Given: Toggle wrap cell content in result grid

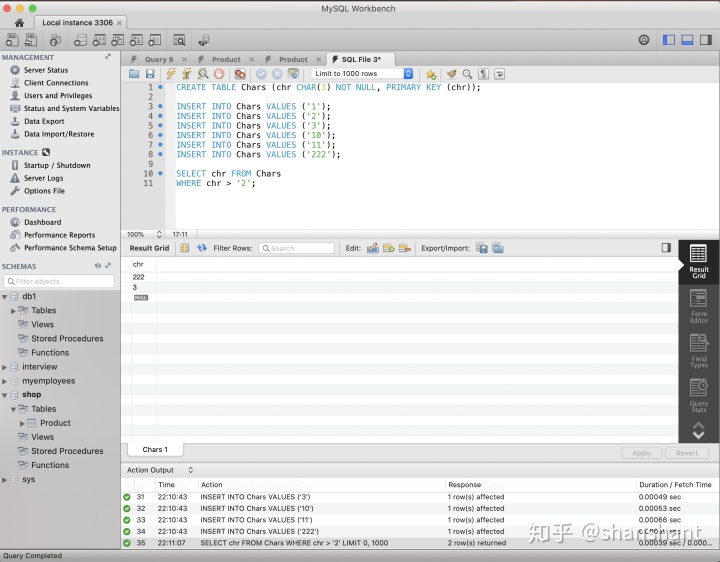Looking at the screenshot, I should pos(185,248).
